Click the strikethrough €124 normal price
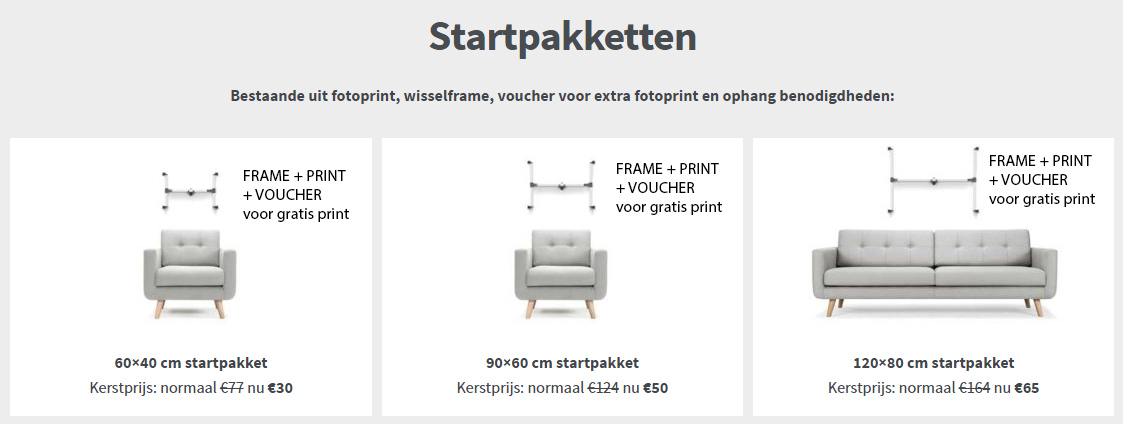 [x=603, y=388]
